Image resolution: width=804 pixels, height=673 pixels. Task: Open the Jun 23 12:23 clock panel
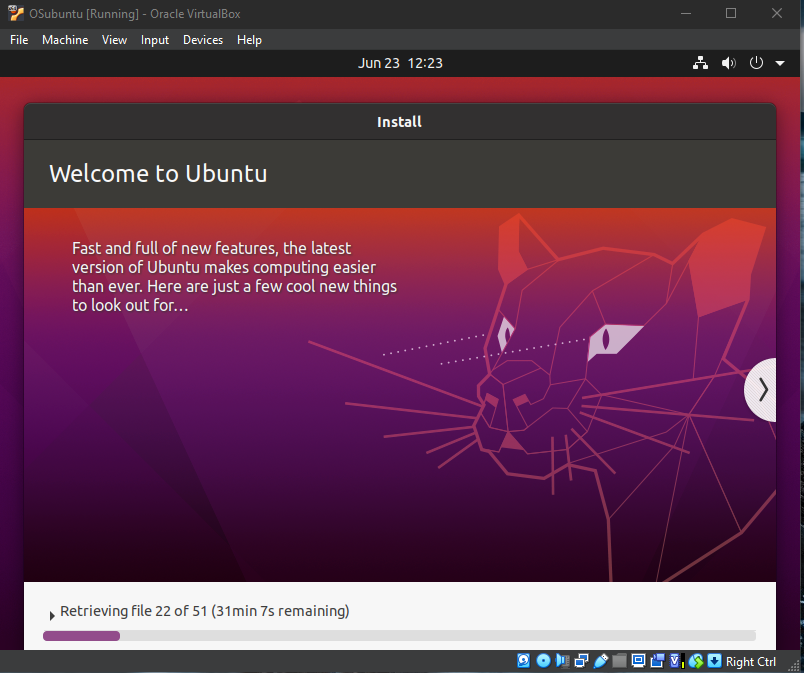click(400, 63)
